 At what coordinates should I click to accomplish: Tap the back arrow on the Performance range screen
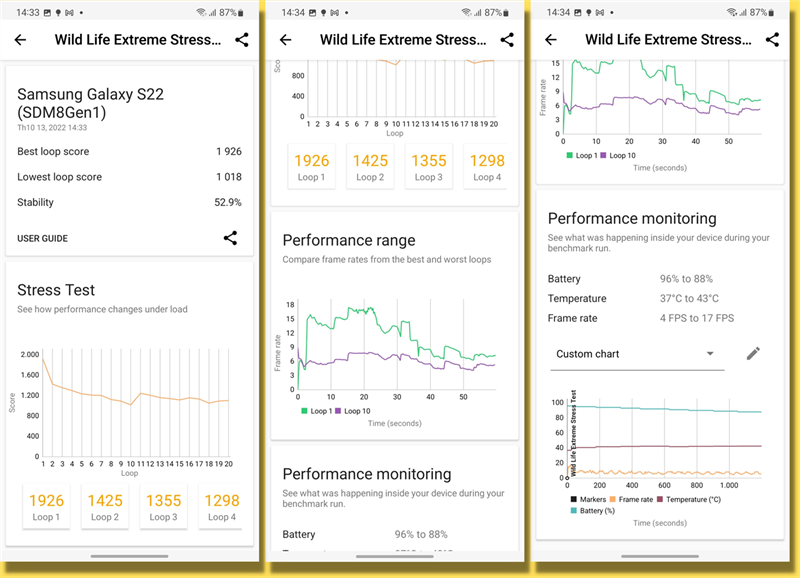tap(285, 40)
